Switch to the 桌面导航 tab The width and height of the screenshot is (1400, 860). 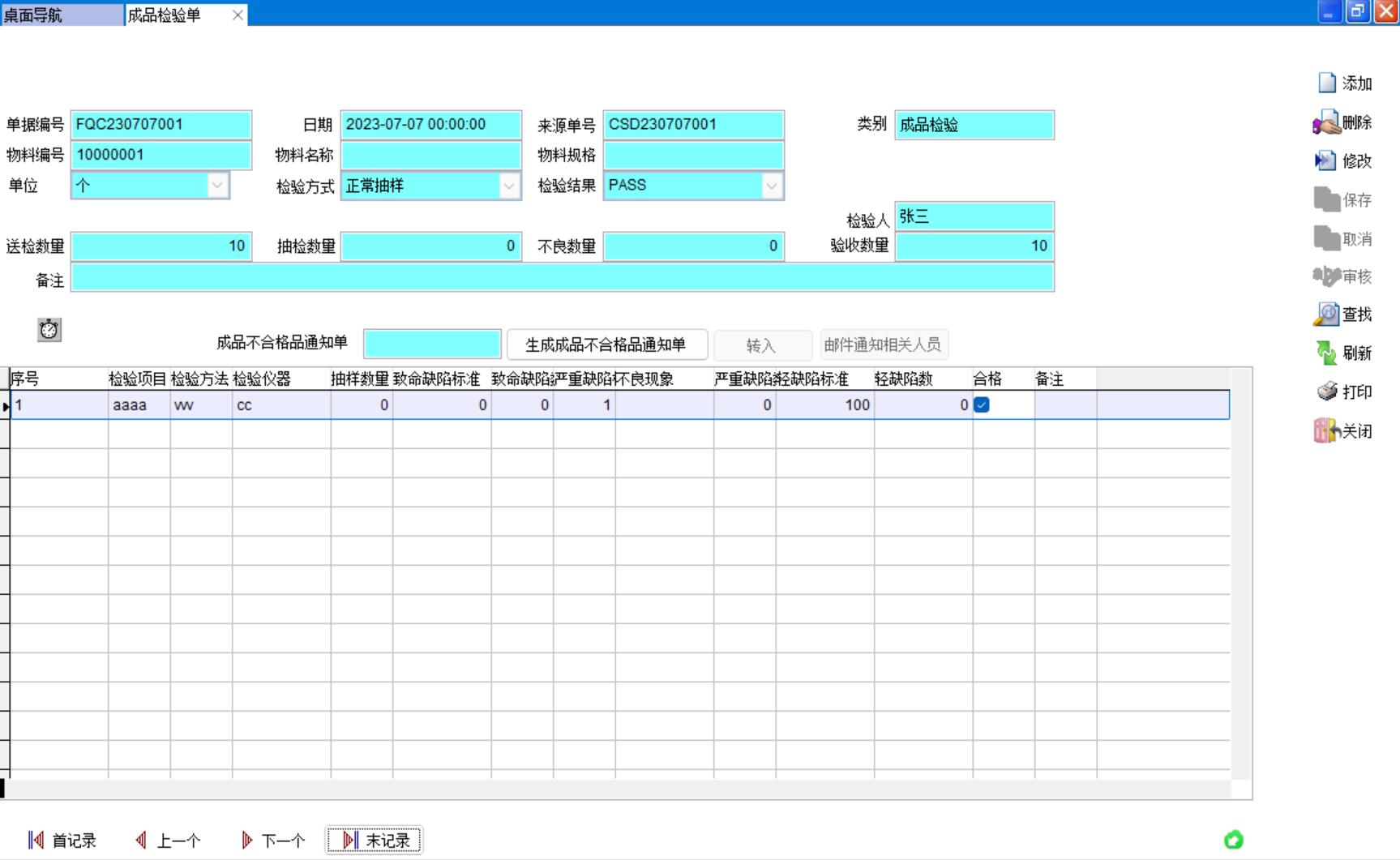click(62, 15)
